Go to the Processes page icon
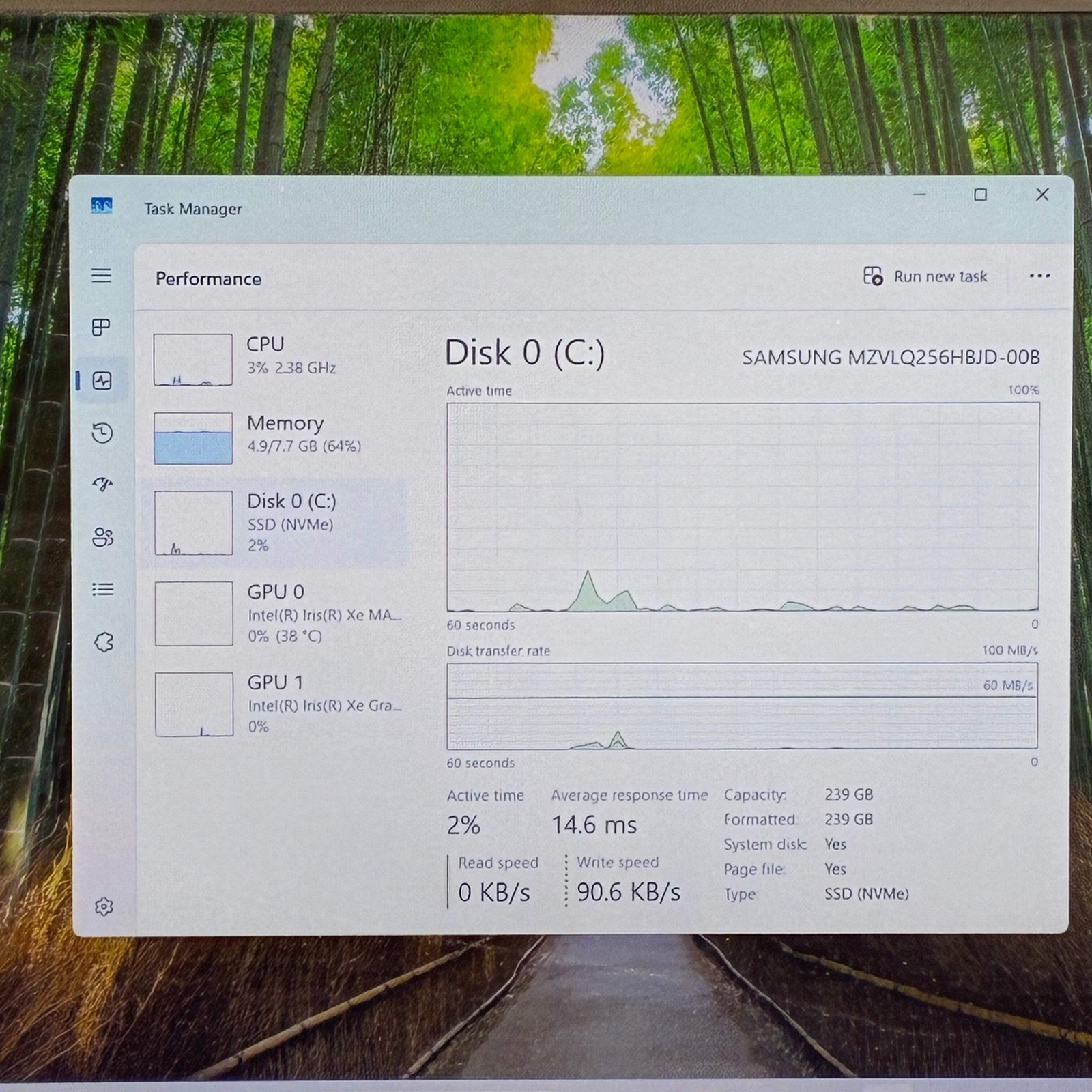 102,328
